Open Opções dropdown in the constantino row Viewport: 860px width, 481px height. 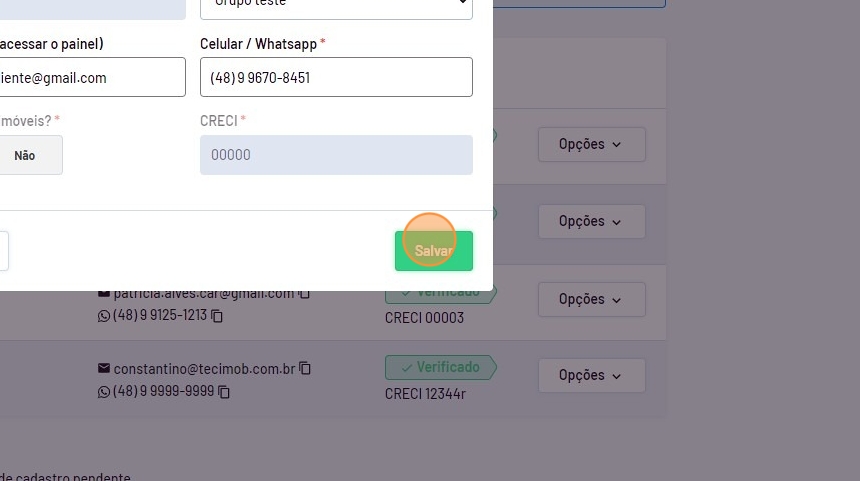point(591,375)
